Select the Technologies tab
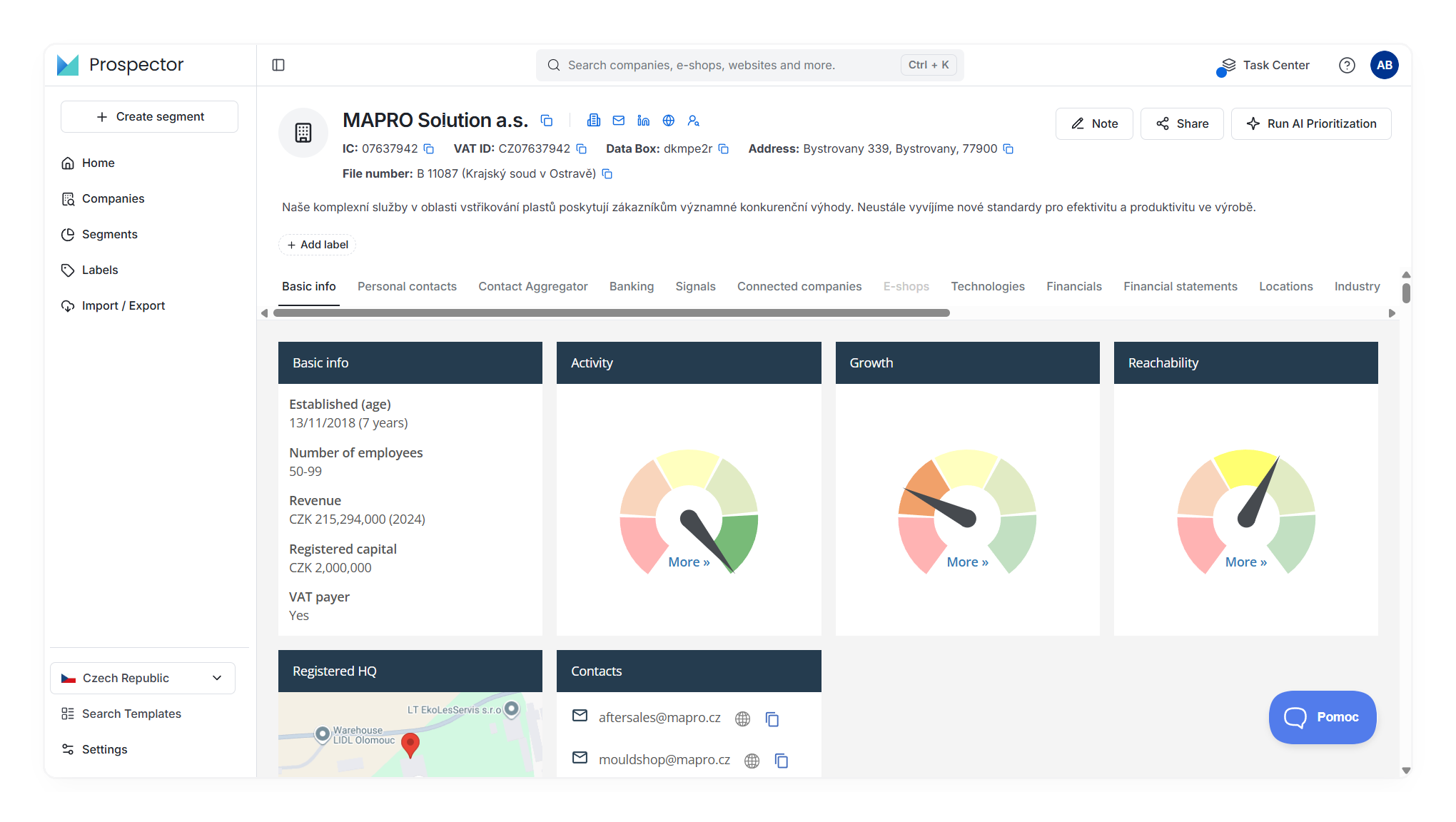 (988, 286)
